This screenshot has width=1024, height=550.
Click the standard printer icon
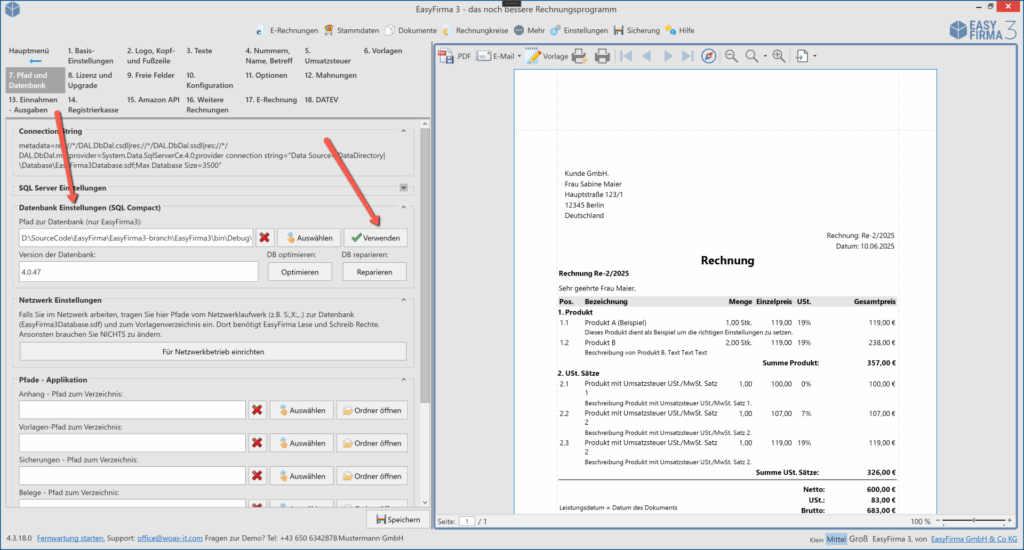pyautogui.click(x=602, y=56)
